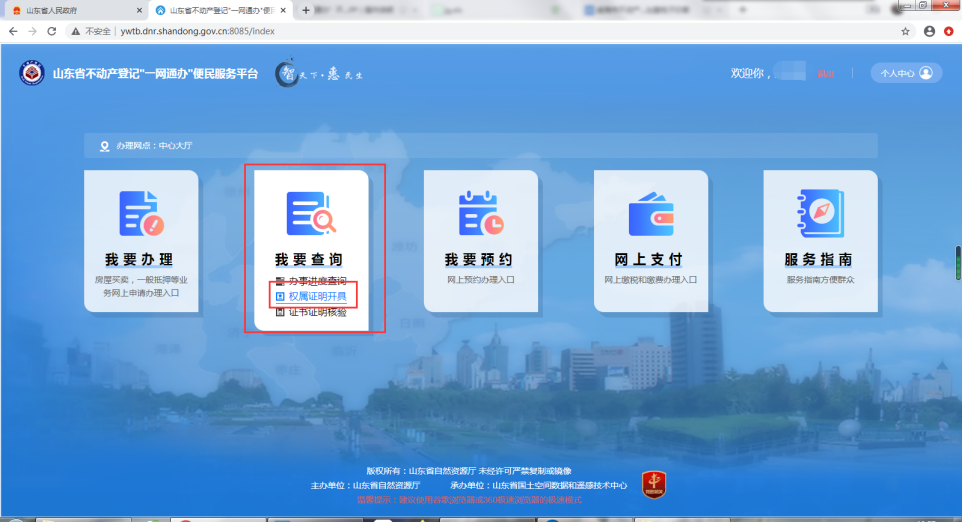Click the platform emblem logo in header

32,74
